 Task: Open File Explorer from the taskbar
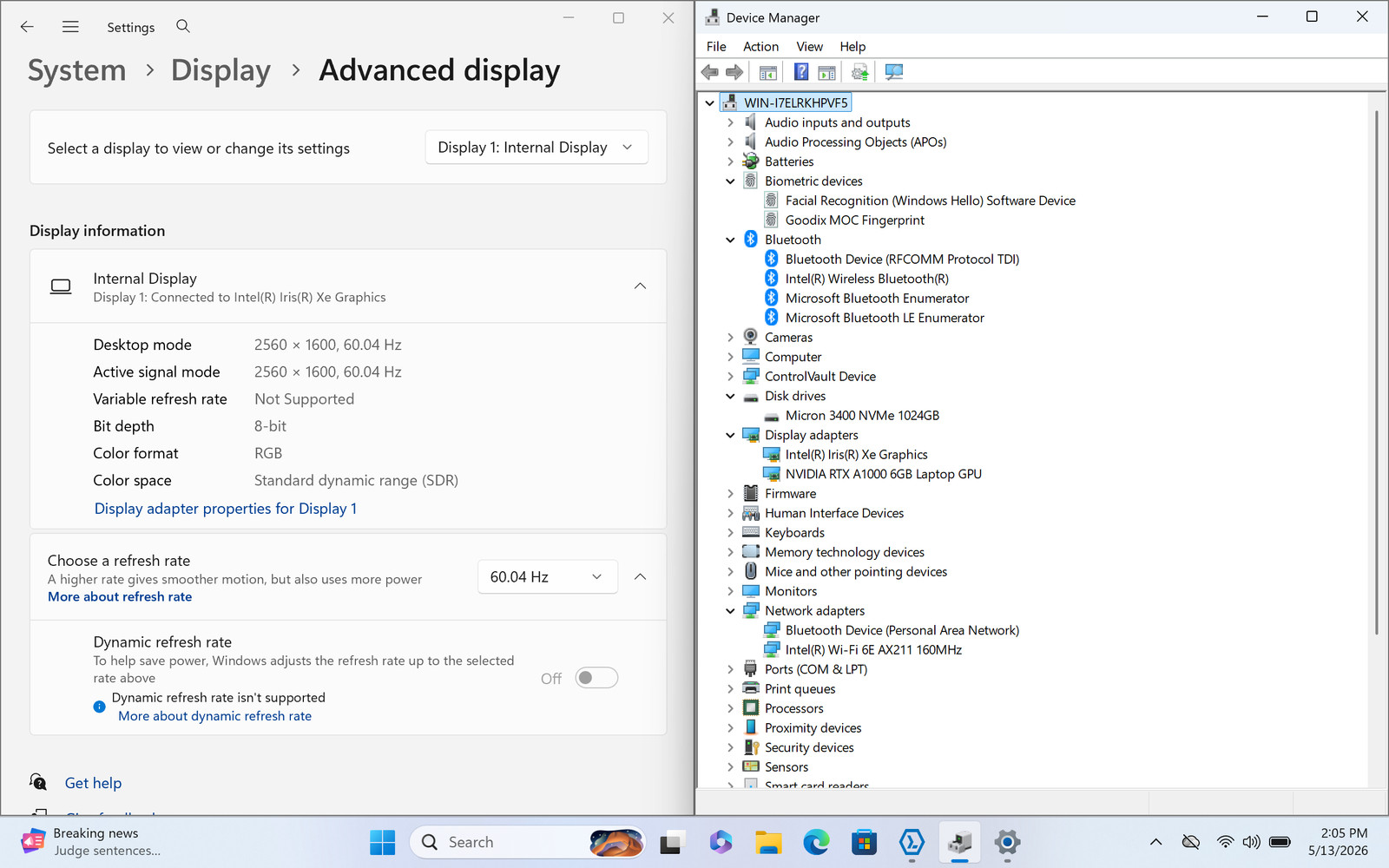click(768, 842)
